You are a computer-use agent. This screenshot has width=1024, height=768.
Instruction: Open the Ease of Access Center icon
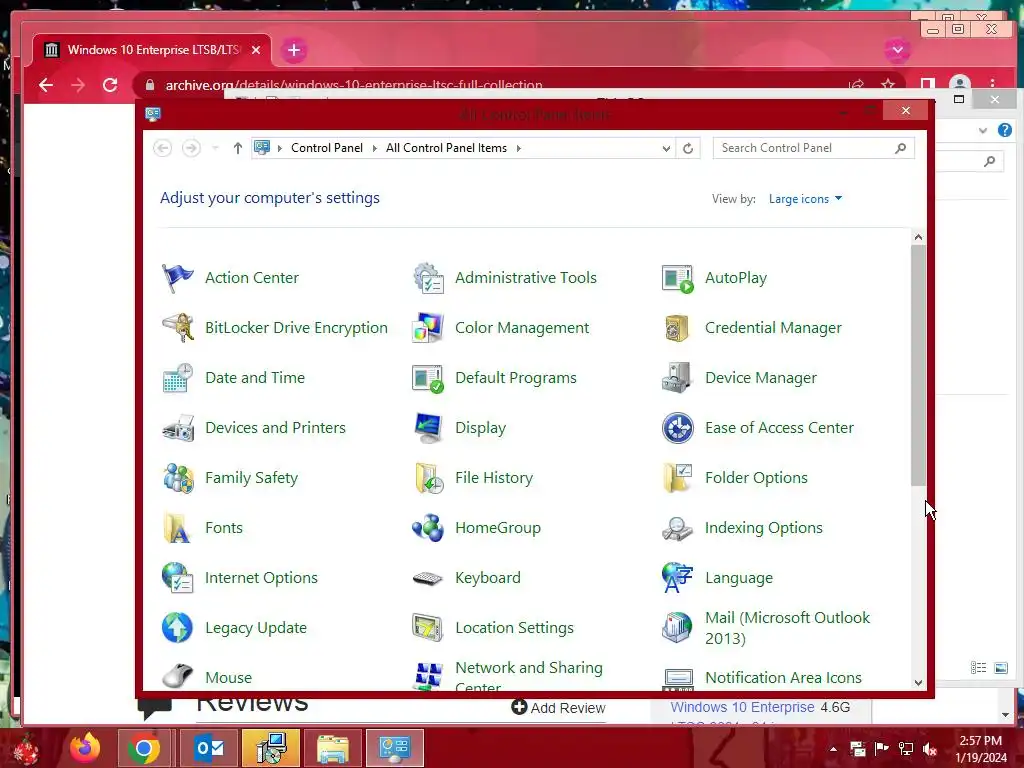click(677, 428)
